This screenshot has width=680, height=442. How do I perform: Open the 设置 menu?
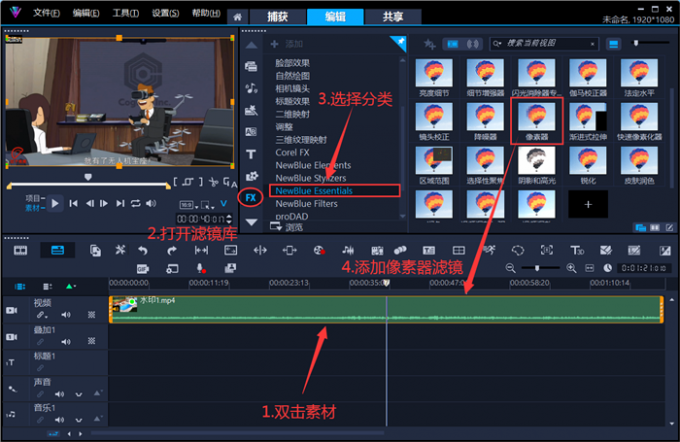click(x=165, y=13)
